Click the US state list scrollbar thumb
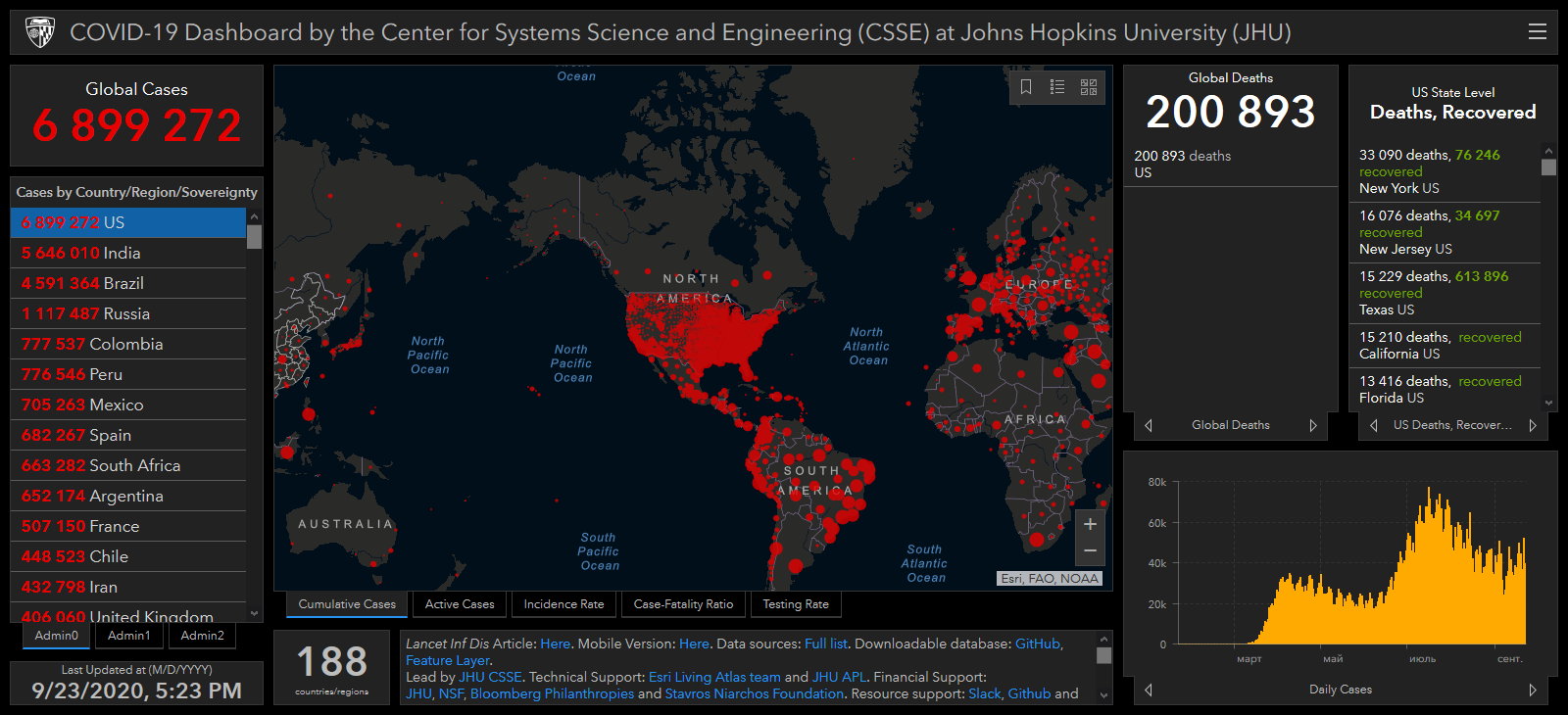 pos(1548,167)
